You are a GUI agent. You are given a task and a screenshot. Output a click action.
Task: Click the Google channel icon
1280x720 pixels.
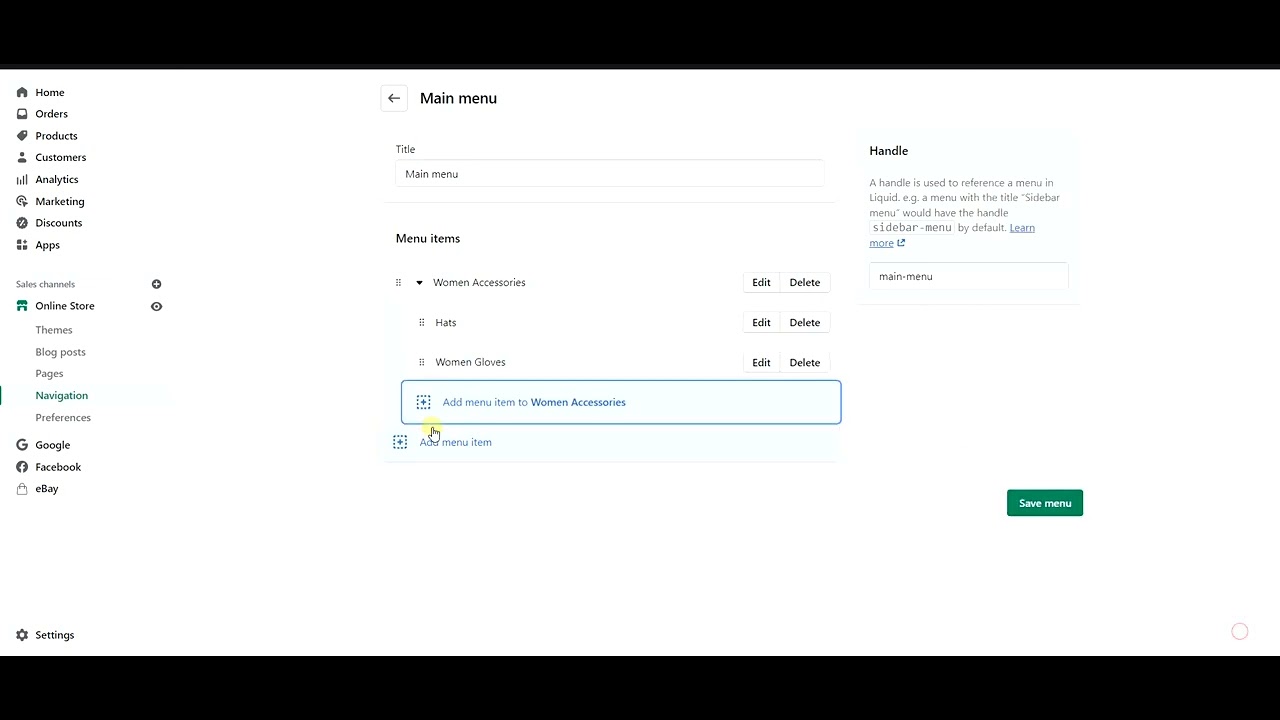pos(22,445)
